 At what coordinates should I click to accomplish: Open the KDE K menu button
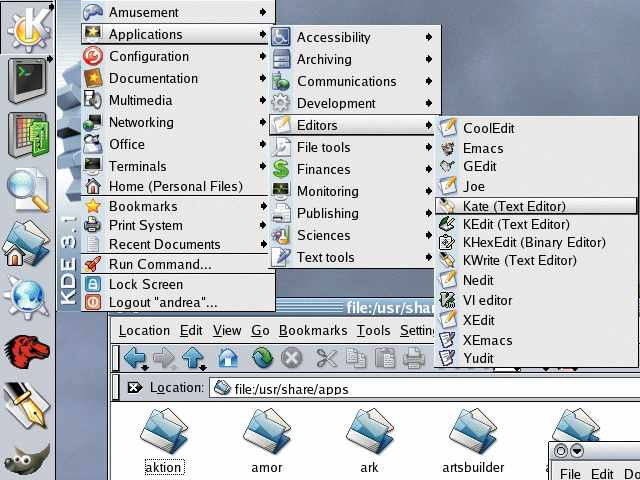[x=27, y=27]
